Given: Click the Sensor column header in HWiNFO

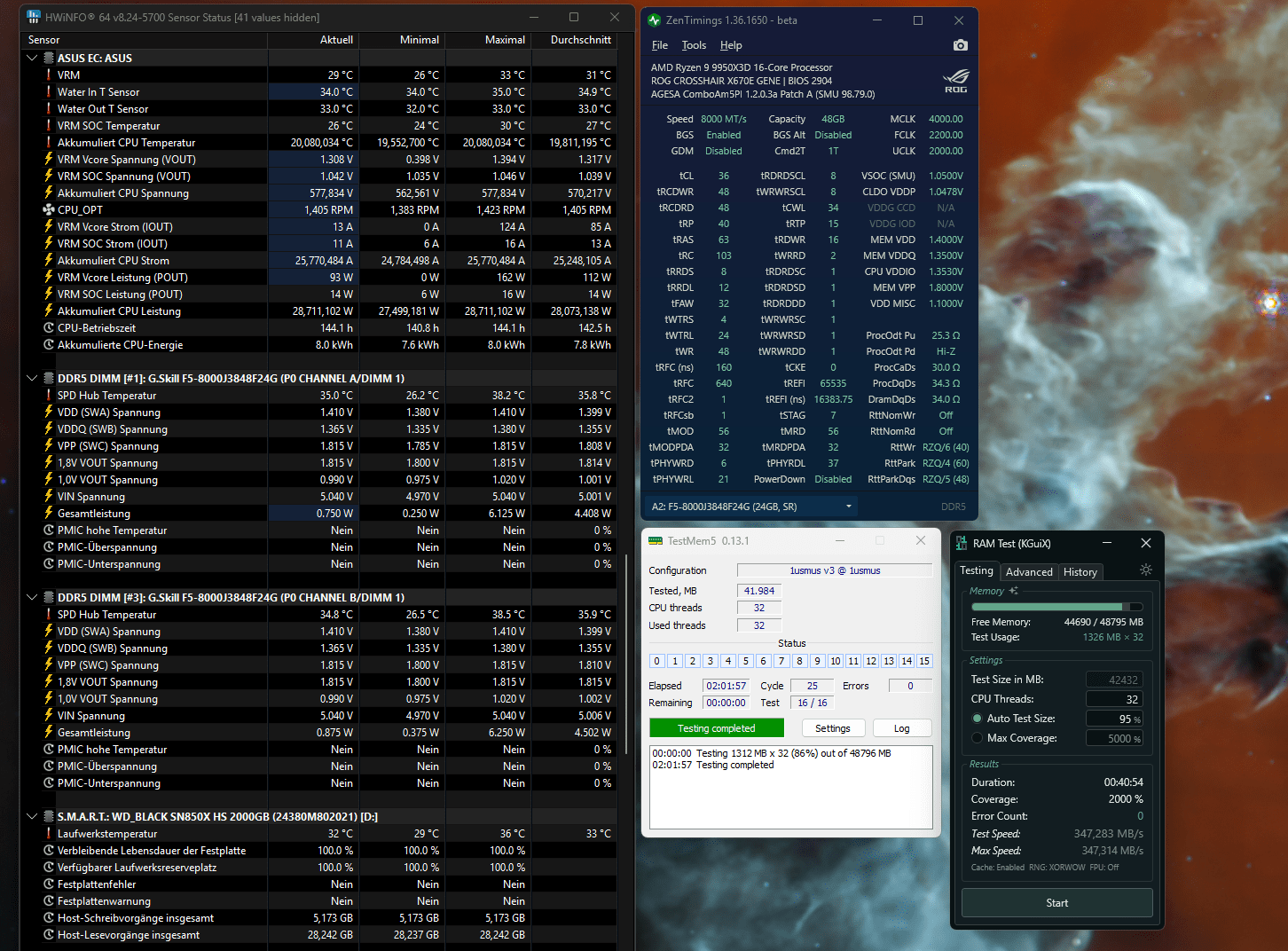Looking at the screenshot, I should [146, 40].
